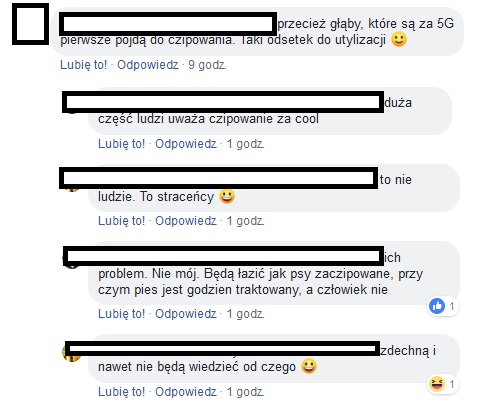Click the laughing haha reaction icon
This screenshot has width=488, height=408.
pyautogui.click(x=437, y=384)
